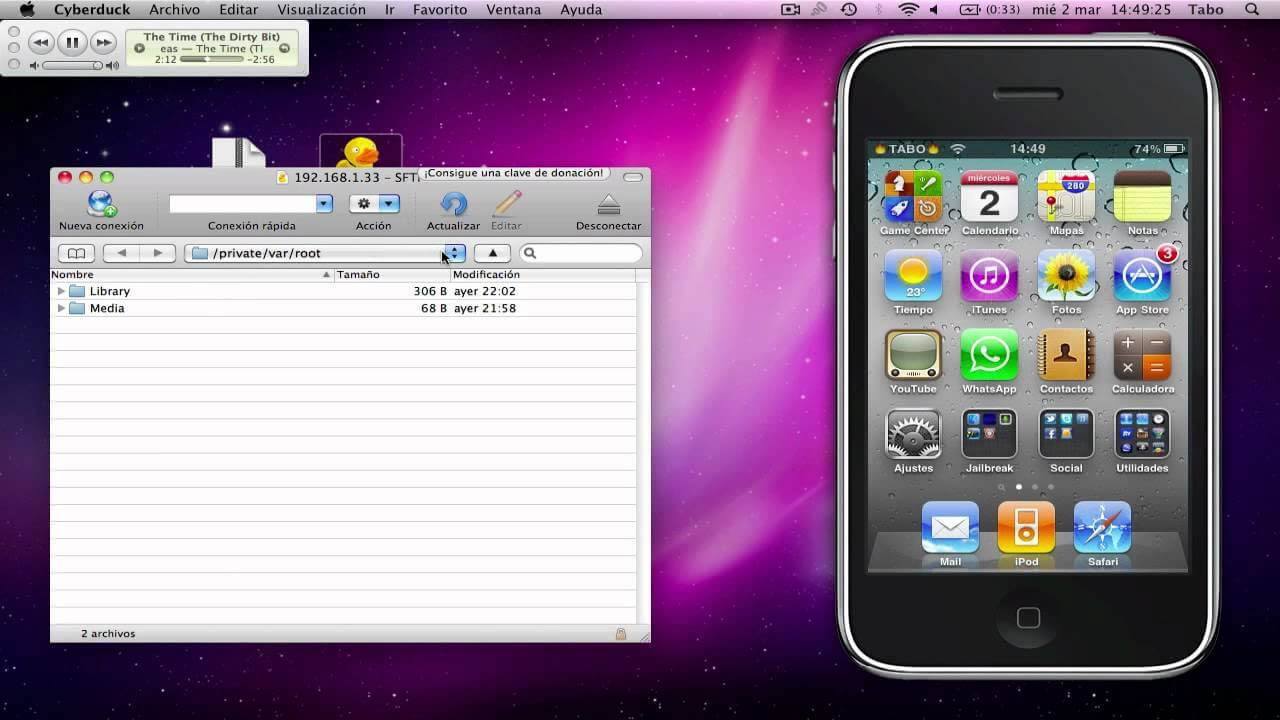
Task: Open the Mapas app on iPhone
Action: (1066, 197)
